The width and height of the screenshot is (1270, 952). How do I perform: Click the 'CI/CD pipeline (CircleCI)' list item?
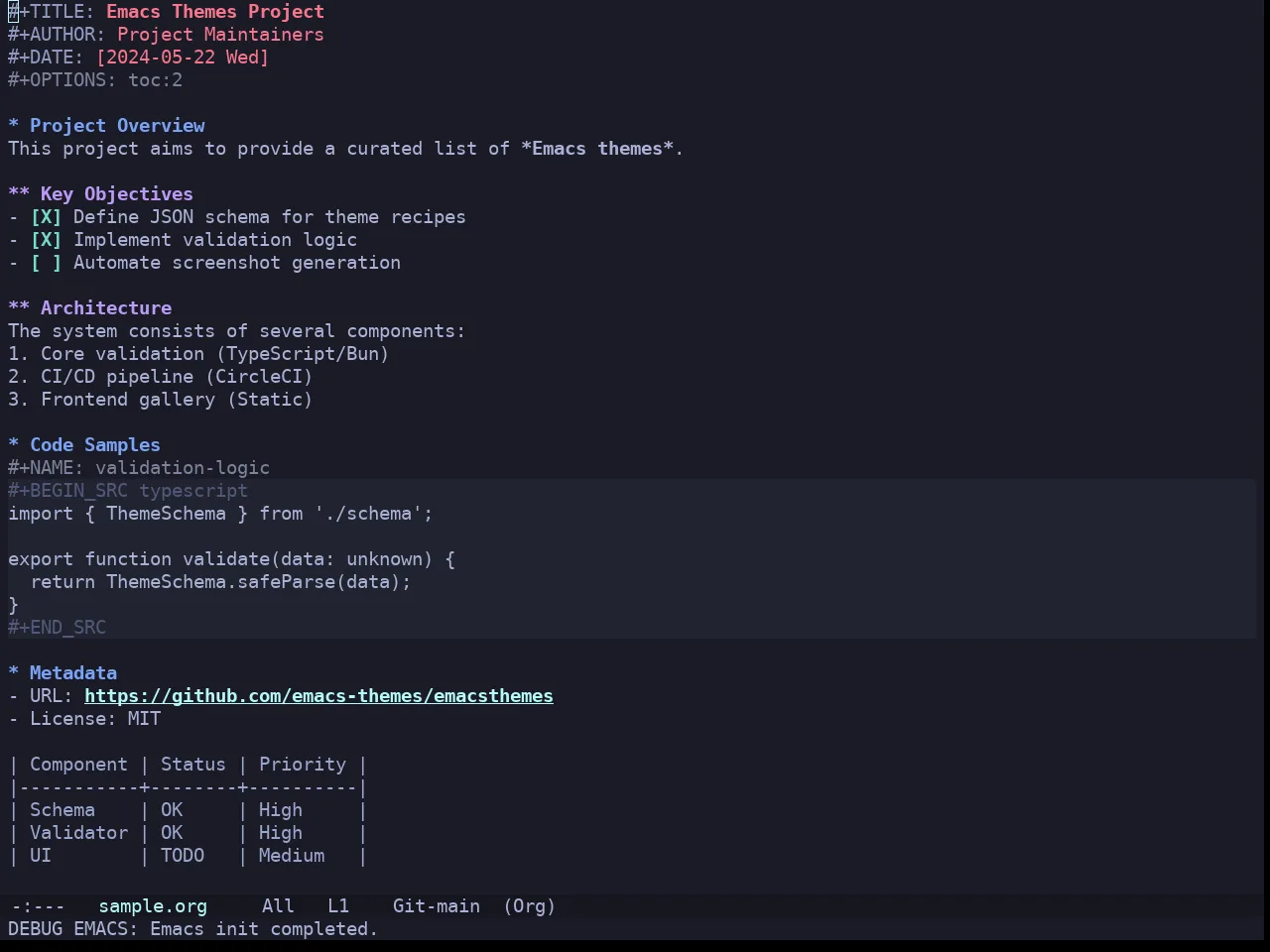coord(161,377)
